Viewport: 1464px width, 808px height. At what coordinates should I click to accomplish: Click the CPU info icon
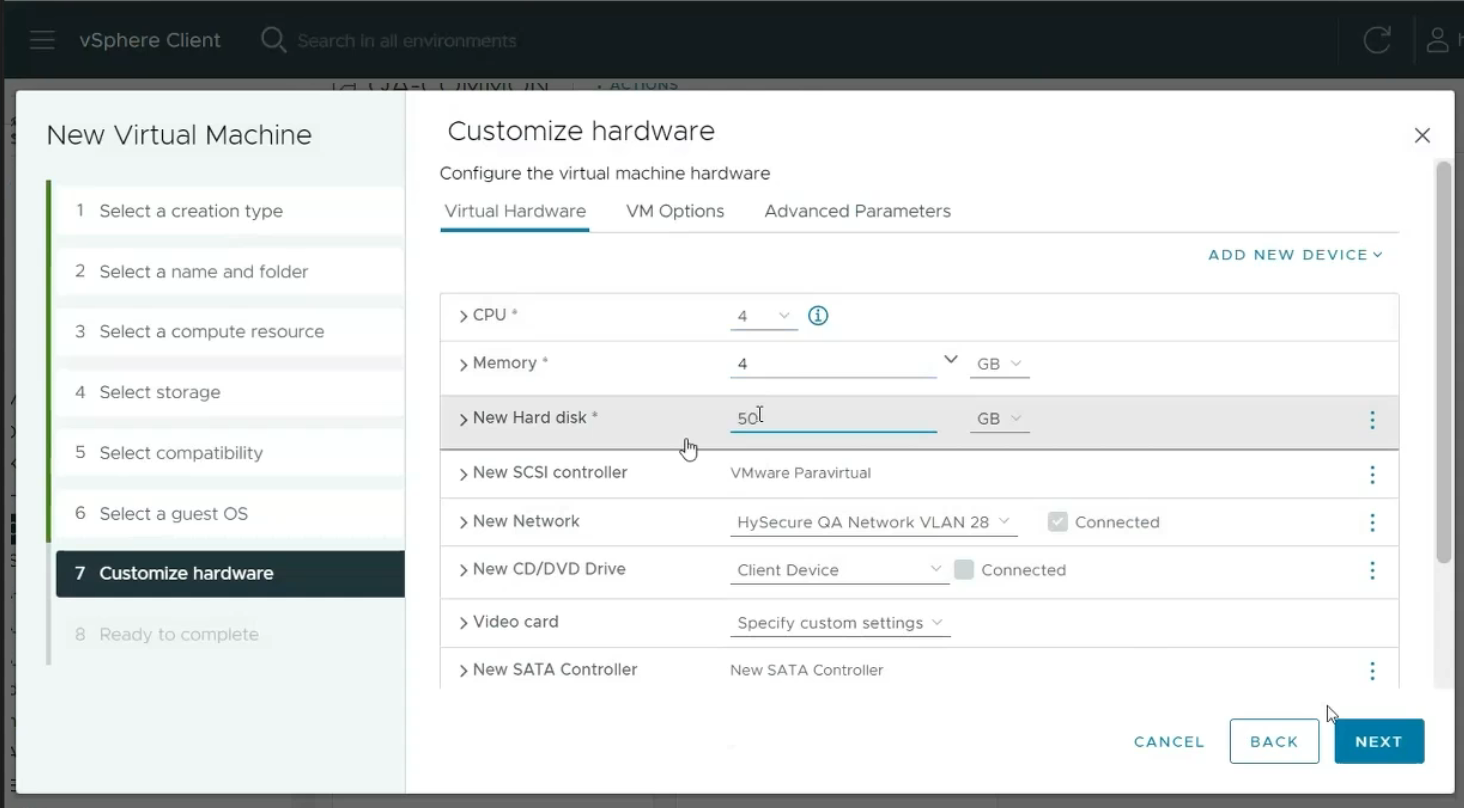(818, 316)
